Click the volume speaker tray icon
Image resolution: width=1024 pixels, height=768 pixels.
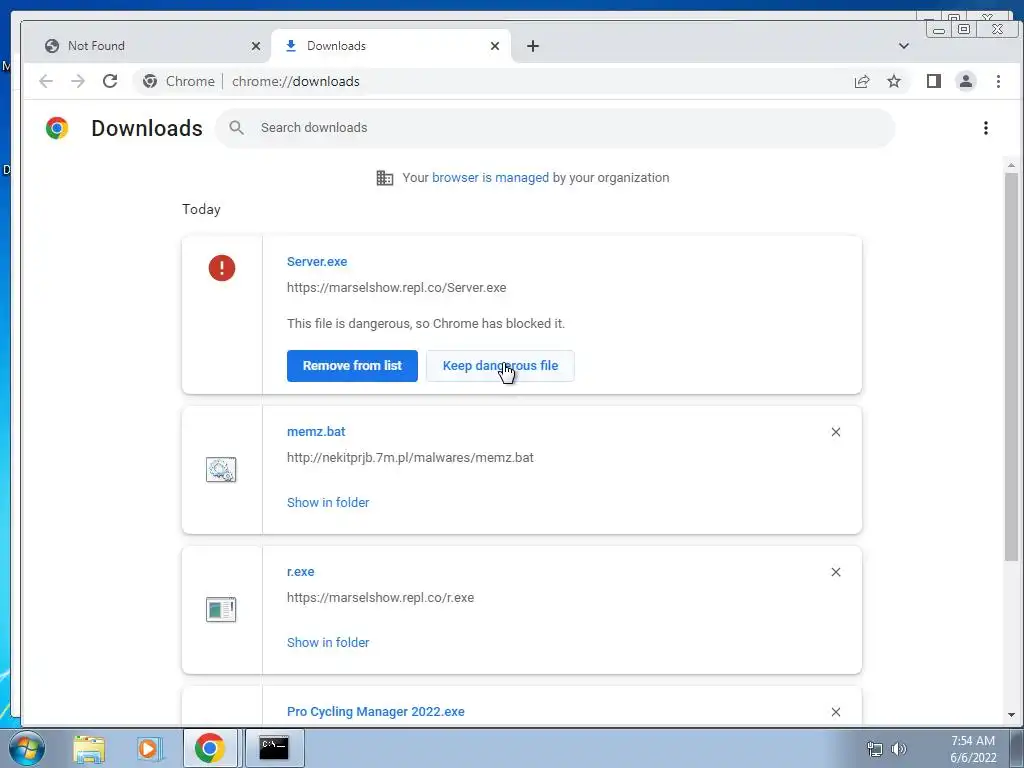(899, 749)
